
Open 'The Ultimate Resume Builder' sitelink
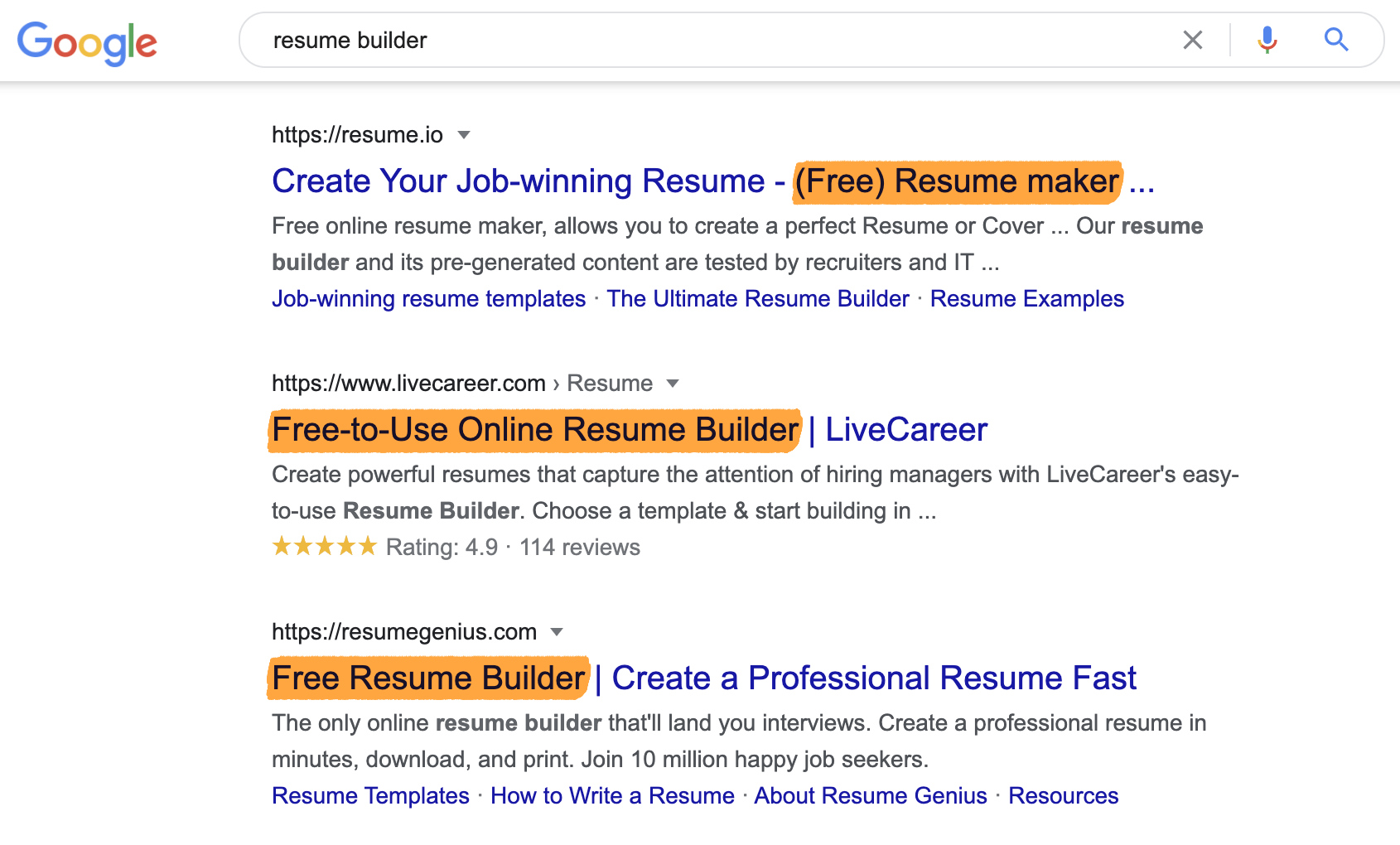click(757, 299)
